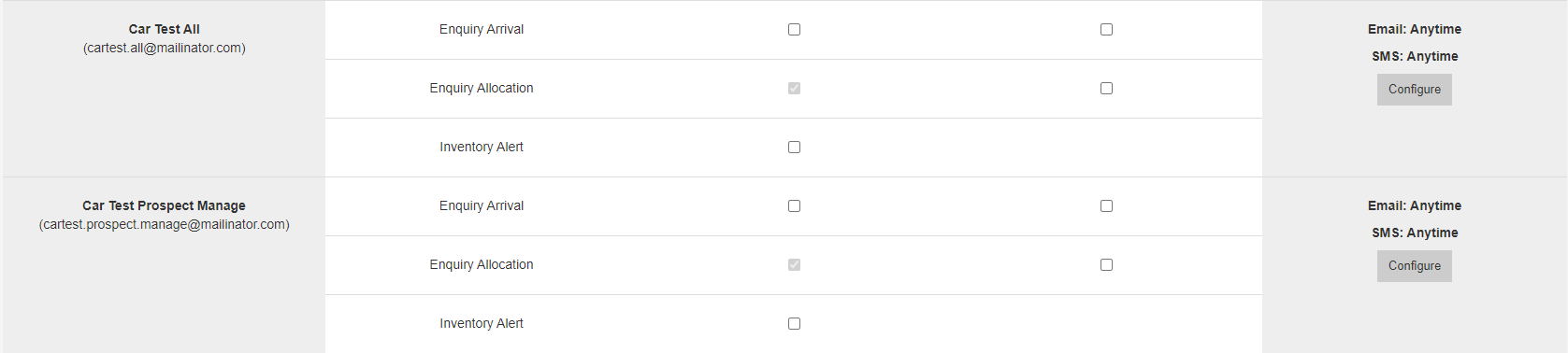This screenshot has width=1568, height=353.
Task: Click the cartest.prospect.manage@mailinator.com email text
Action: [x=165, y=224]
